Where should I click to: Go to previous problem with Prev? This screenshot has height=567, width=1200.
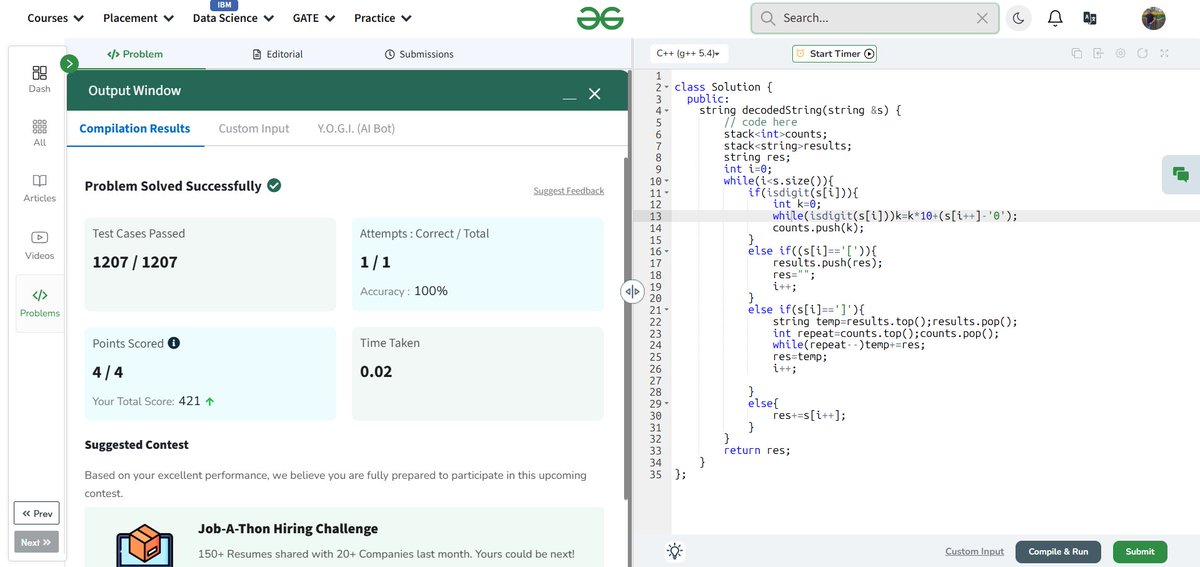coord(36,513)
